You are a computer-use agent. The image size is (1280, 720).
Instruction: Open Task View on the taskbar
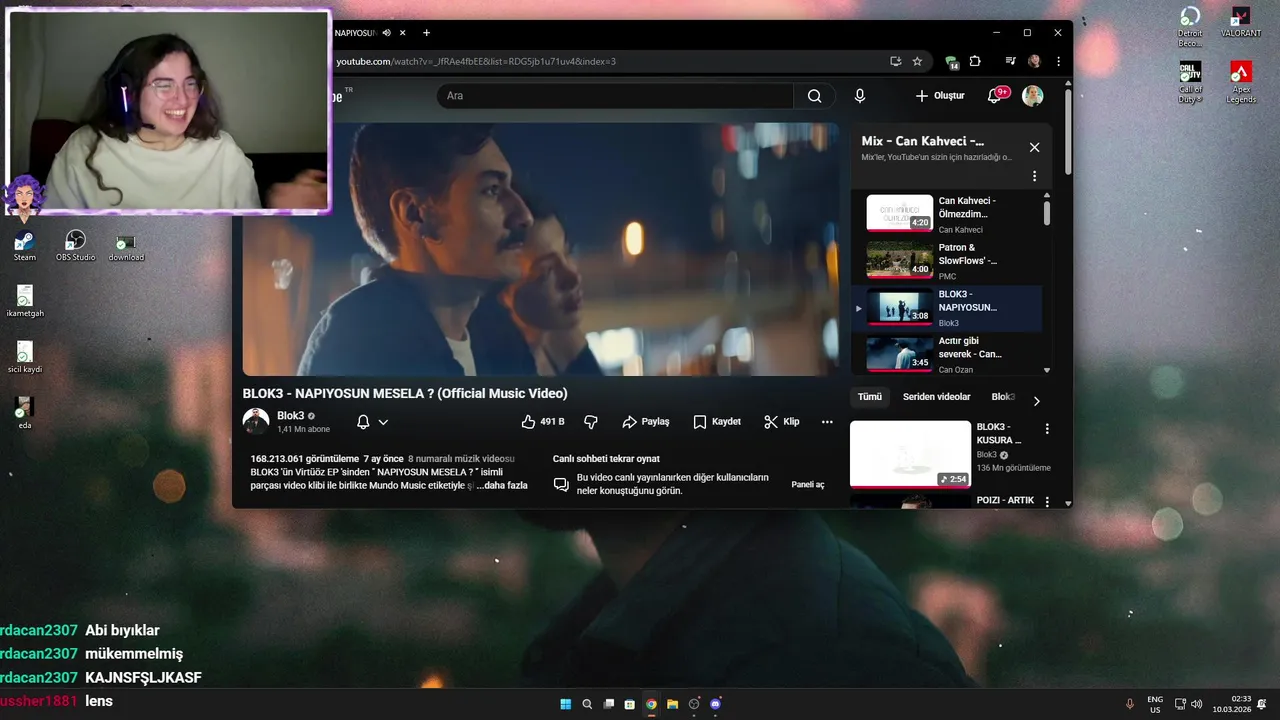click(608, 704)
